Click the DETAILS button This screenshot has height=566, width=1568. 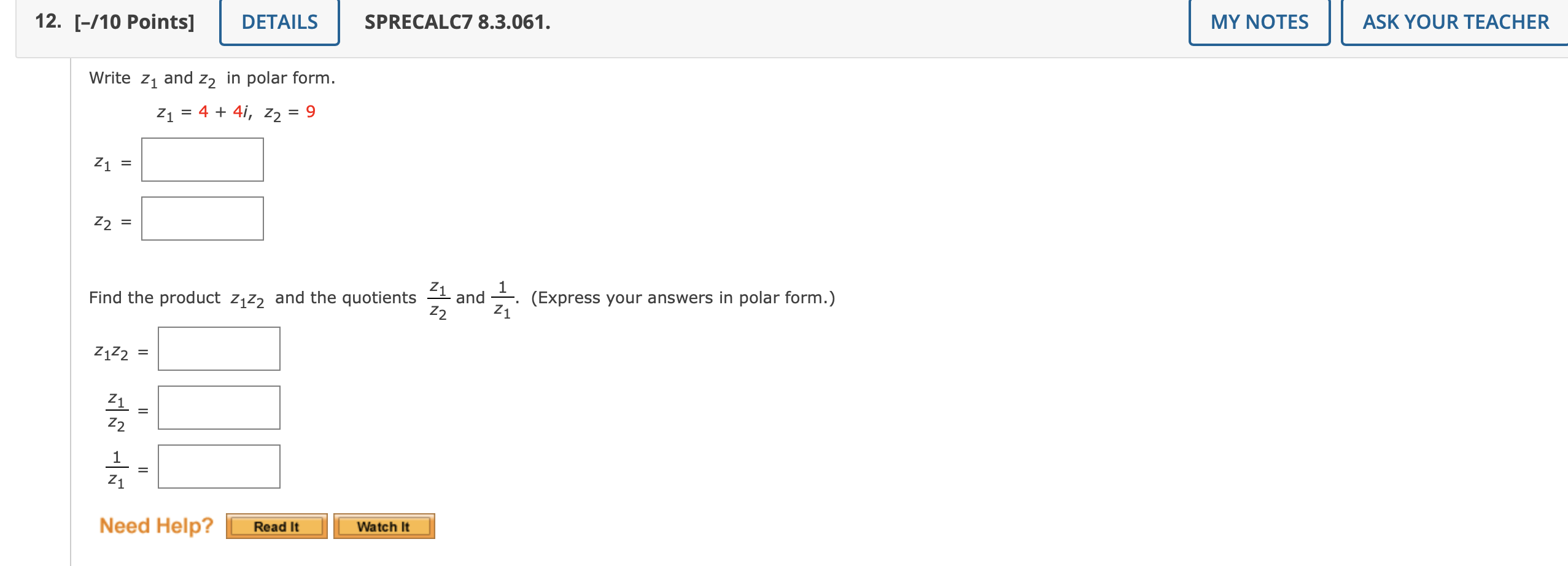278,22
